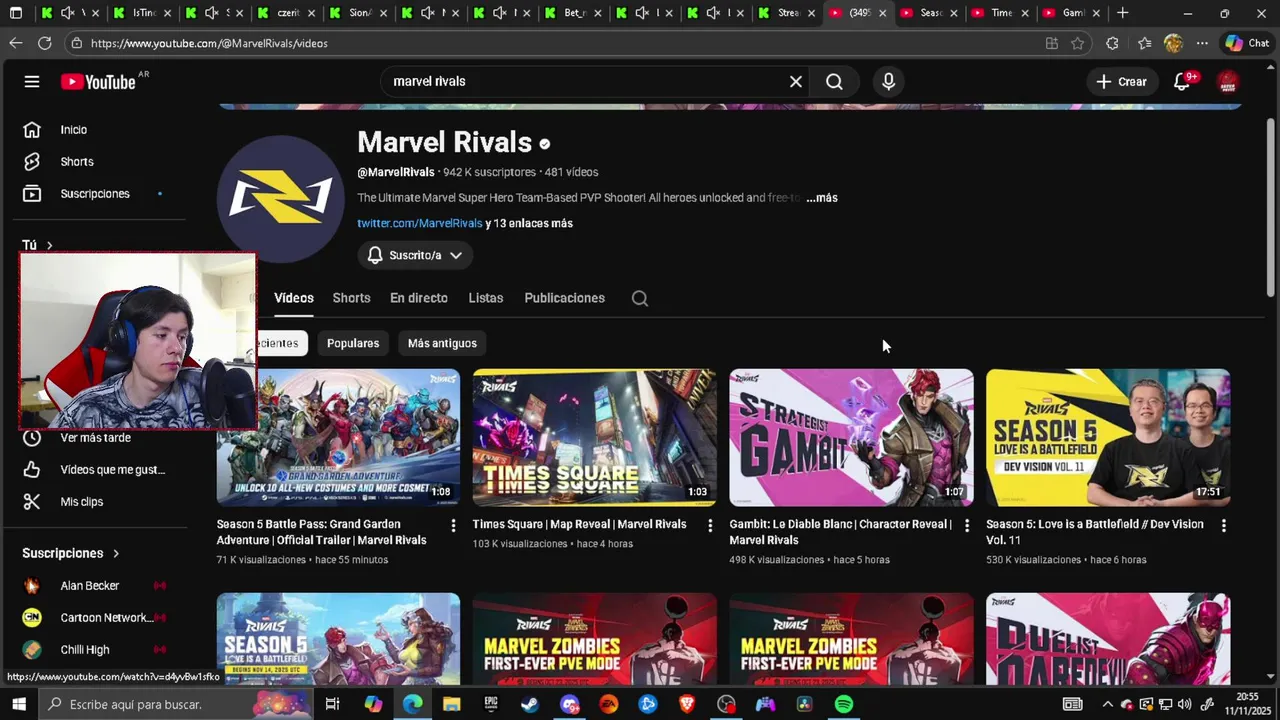Open options for Dev Vision Vol. 11 video
The width and height of the screenshot is (1280, 720).
[x=1223, y=525]
